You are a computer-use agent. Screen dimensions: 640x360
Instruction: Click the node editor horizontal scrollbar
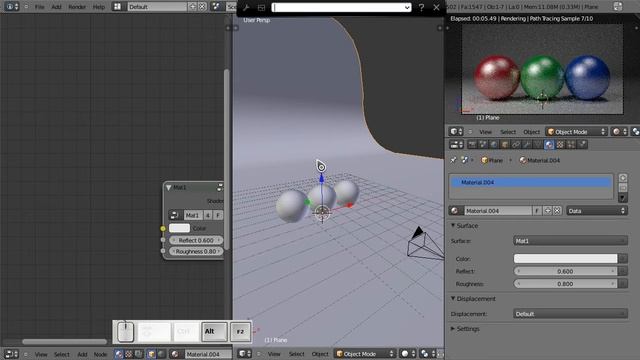tap(64, 341)
